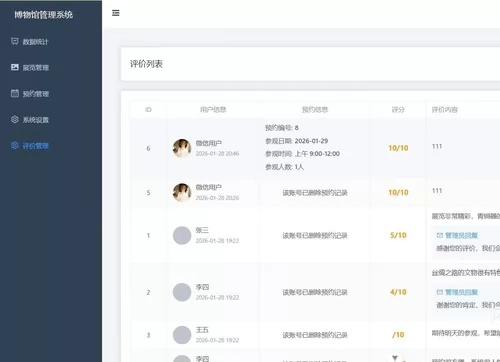500x362 pixels.
Task: Click 该账号已删除预约记录 in row ID 2
Action: pyautogui.click(x=315, y=292)
